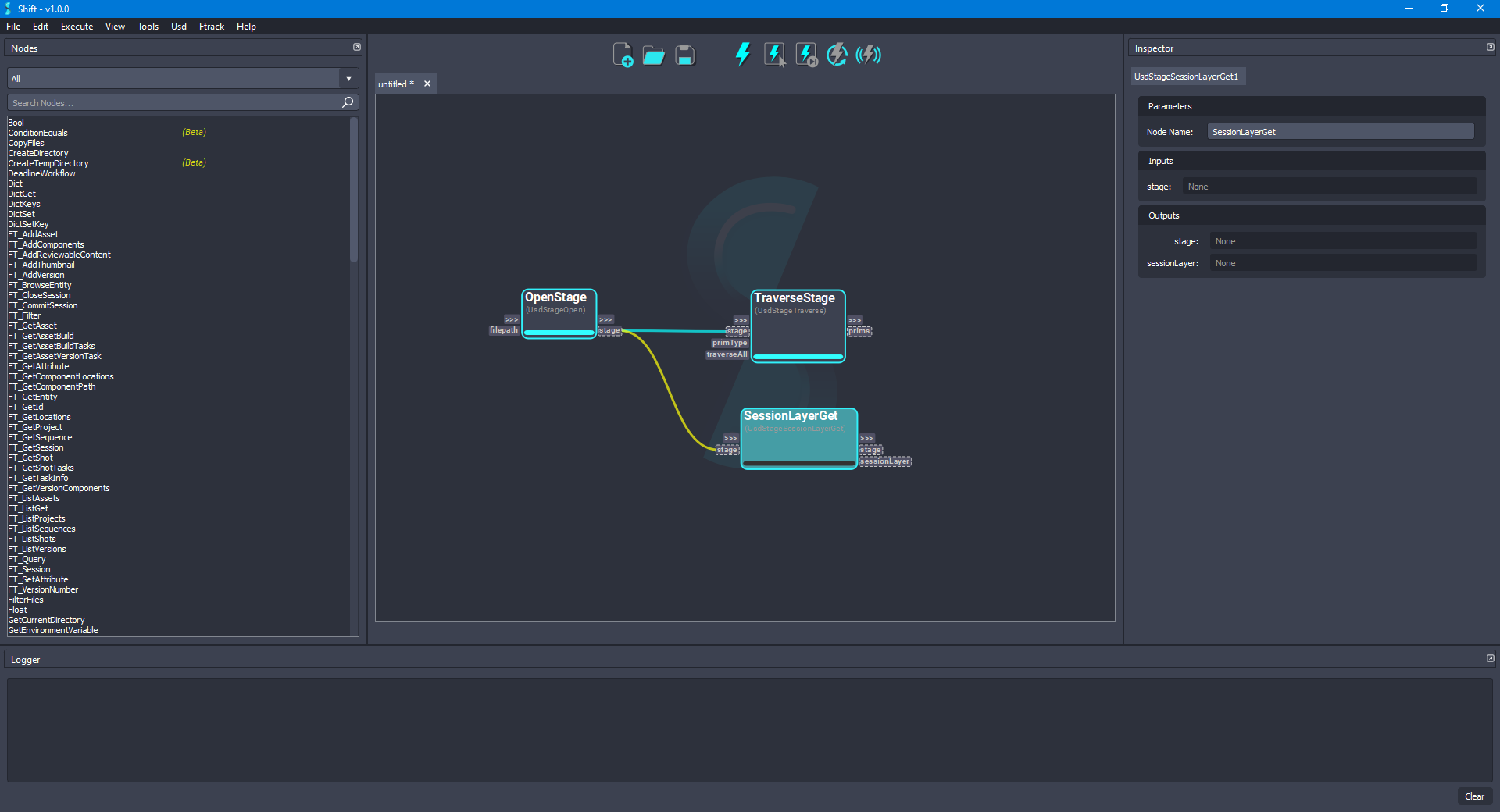This screenshot has height=812, width=1500.
Task: Trigger the continuous execution cycle icon
Action: click(837, 55)
